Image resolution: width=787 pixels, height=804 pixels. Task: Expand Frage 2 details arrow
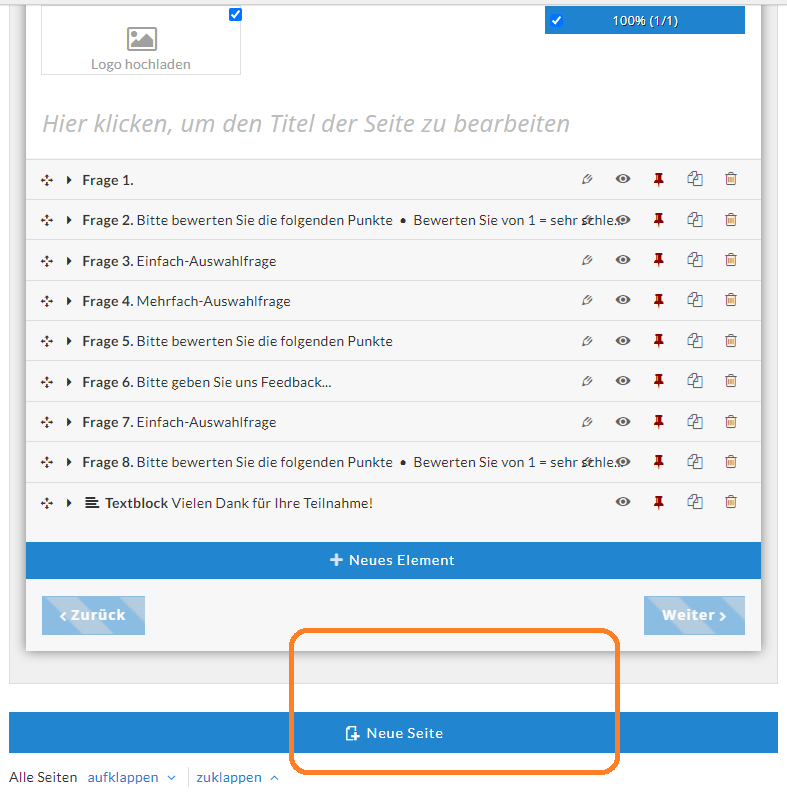pyautogui.click(x=69, y=220)
